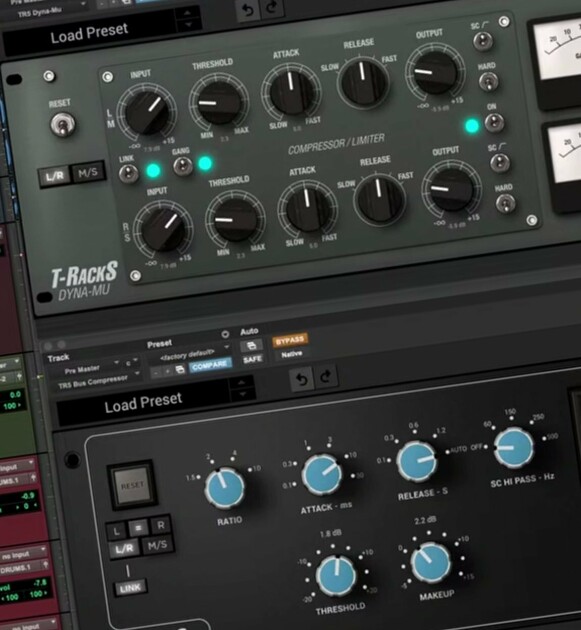Screen dimensions: 581x630
Task: Open the circular preset menu icon beside Preset
Action: coord(225,334)
